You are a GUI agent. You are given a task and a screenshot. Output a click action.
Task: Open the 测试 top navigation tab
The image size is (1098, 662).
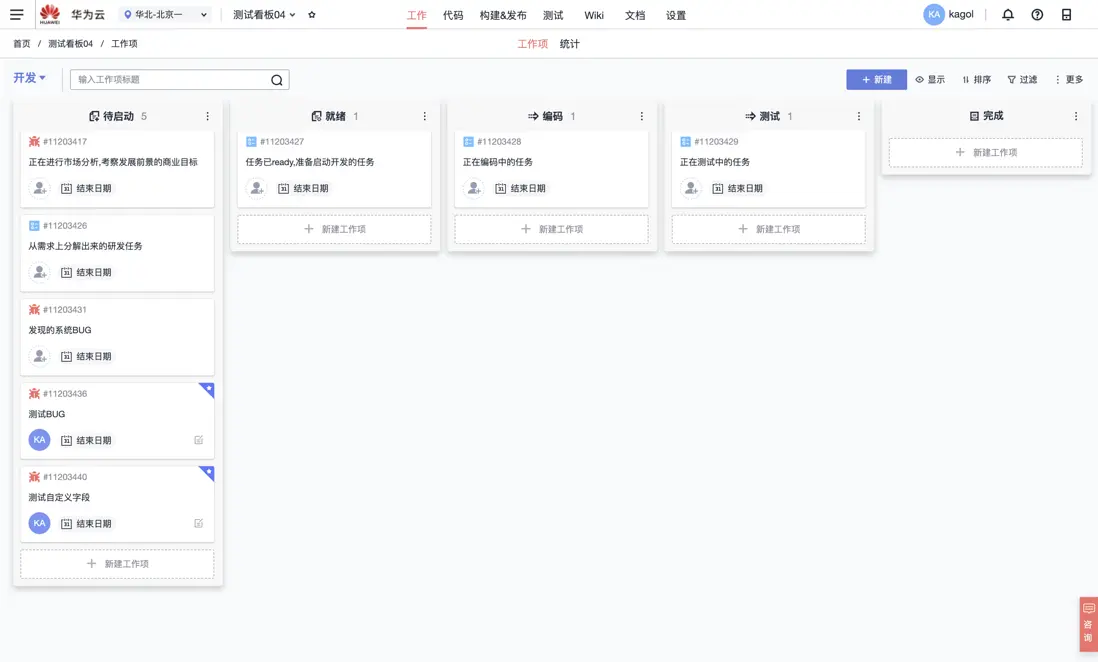point(553,15)
